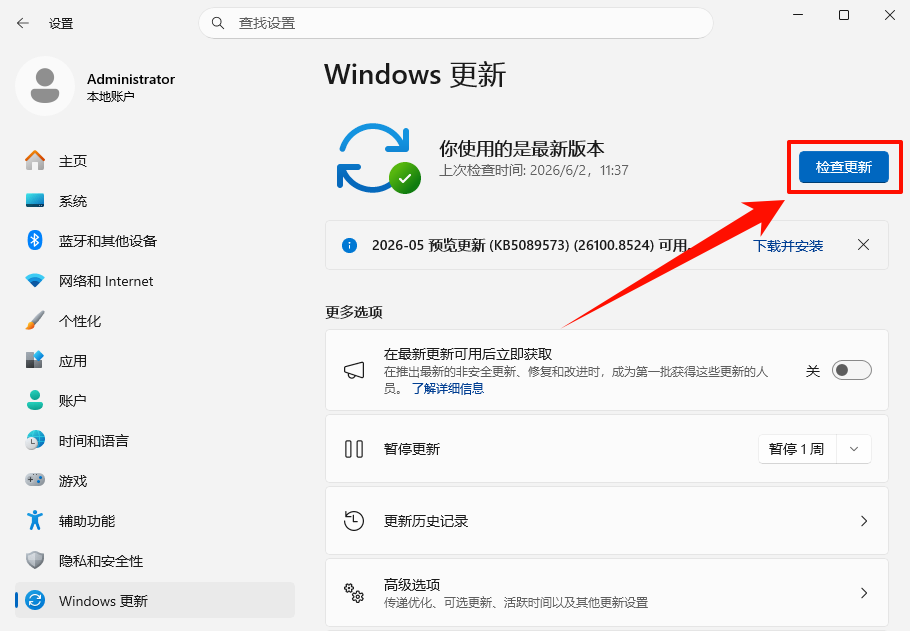Open the 了解详细信息 link
The width and height of the screenshot is (910, 631).
point(447,388)
